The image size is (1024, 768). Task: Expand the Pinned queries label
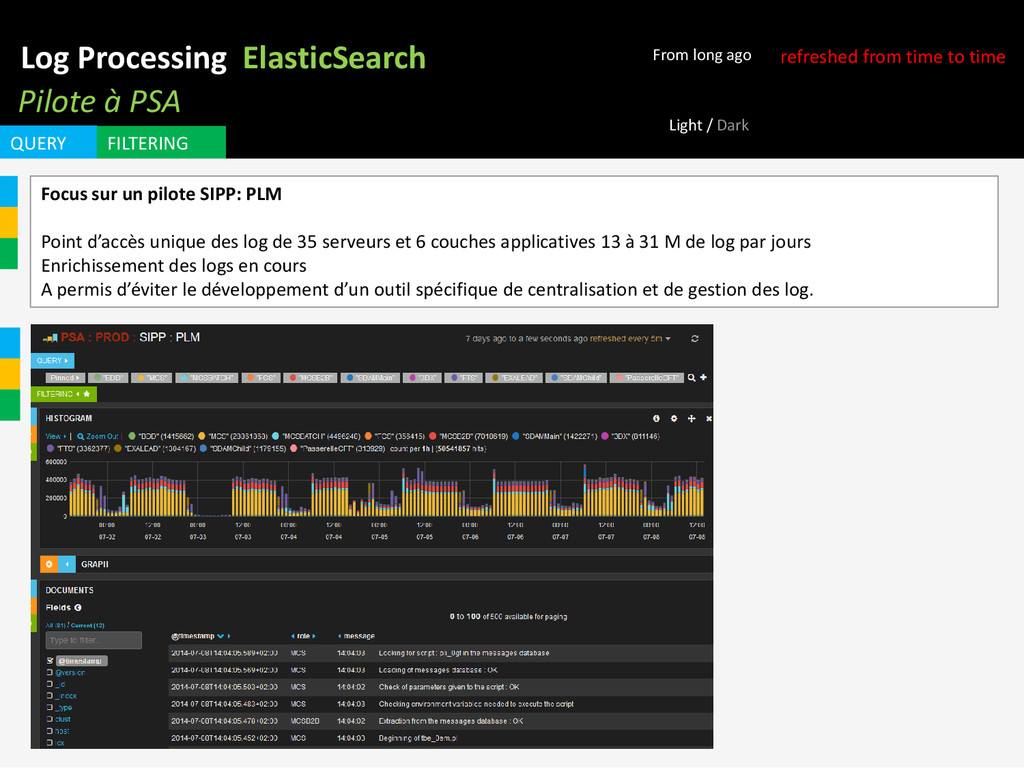click(x=65, y=377)
